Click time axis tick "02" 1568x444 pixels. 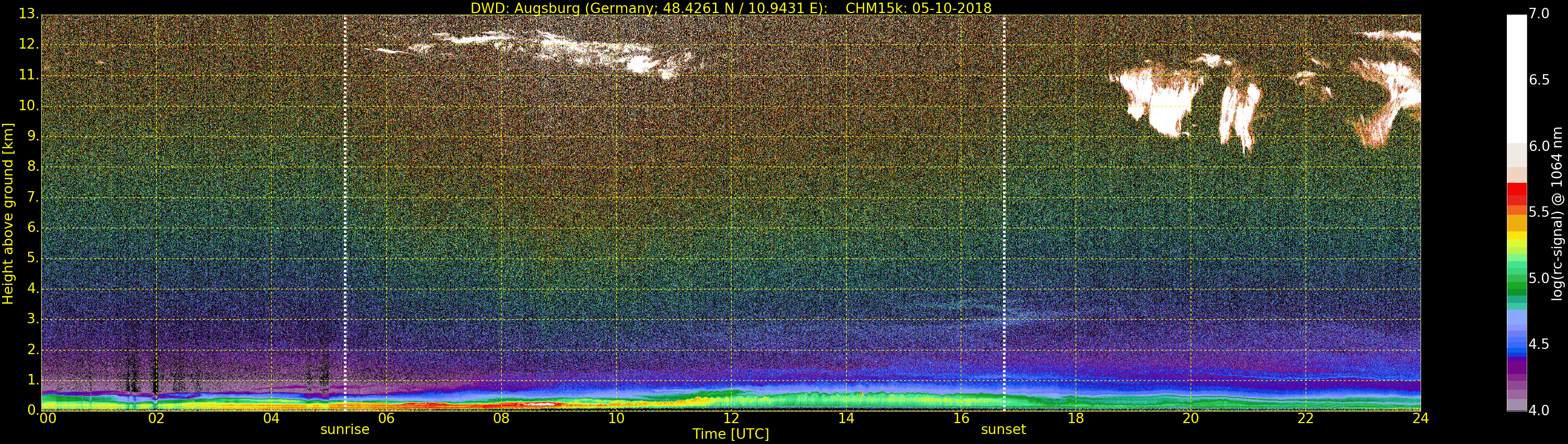[x=156, y=418]
